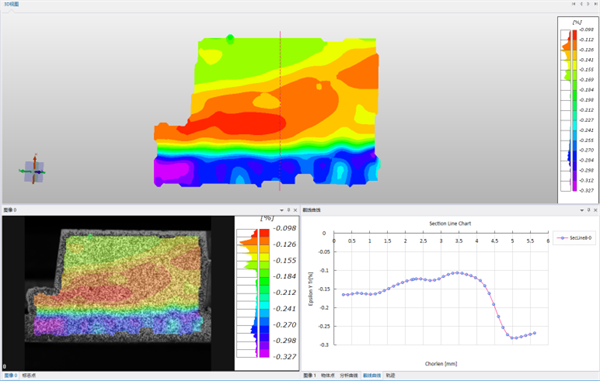The height and width of the screenshot is (381, 600).
Task: Click the red swatch atop 3D colorbar
Action: coord(574,35)
